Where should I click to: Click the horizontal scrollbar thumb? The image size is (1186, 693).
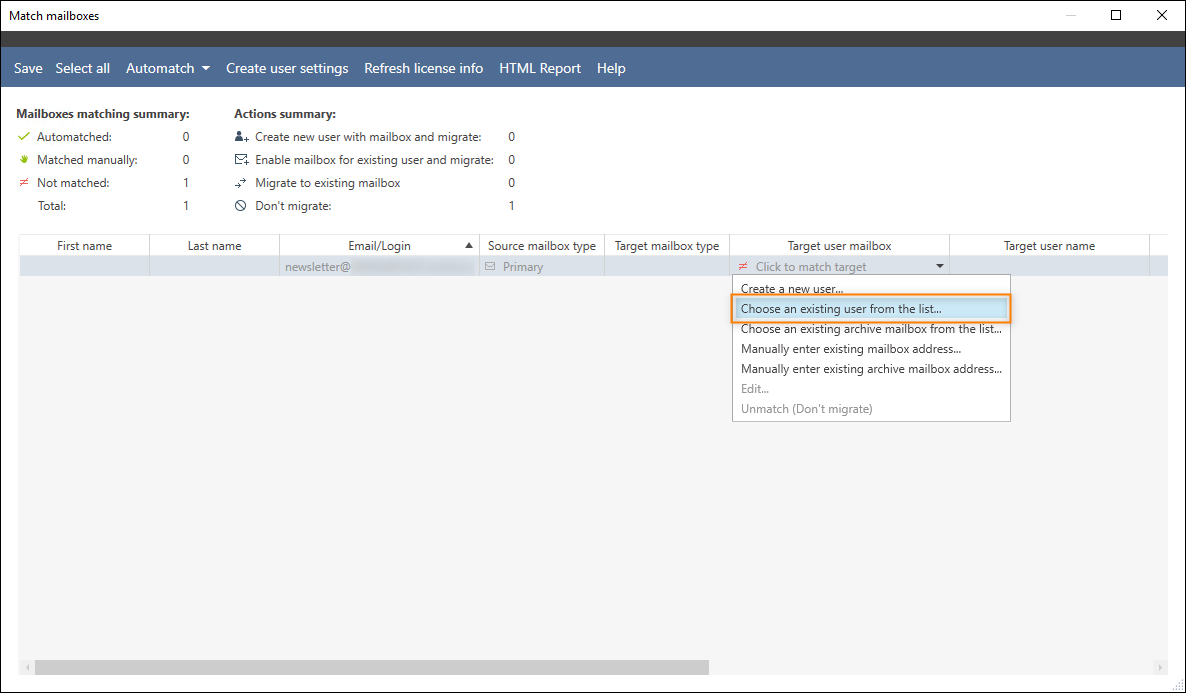coord(371,667)
